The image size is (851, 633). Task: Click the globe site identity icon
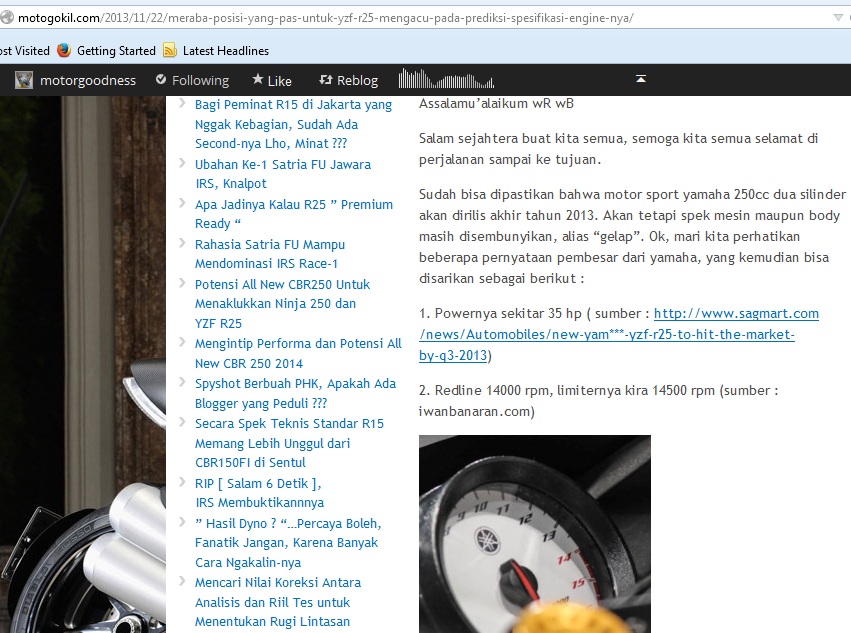[8, 18]
